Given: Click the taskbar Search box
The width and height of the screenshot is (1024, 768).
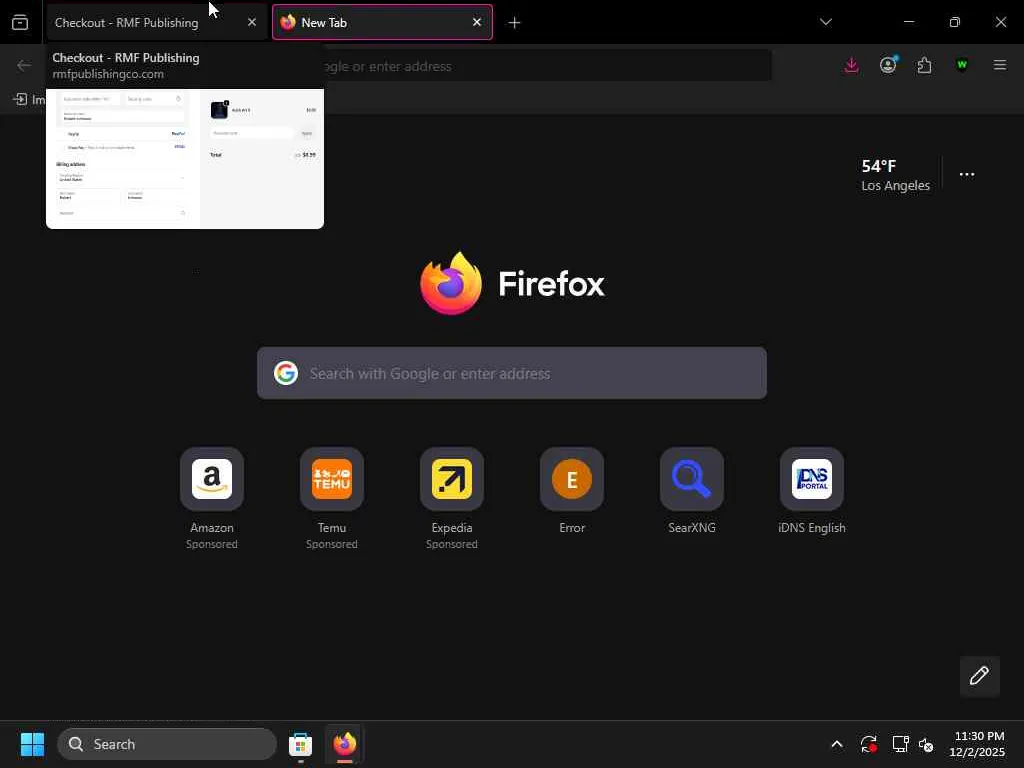Looking at the screenshot, I should [167, 744].
